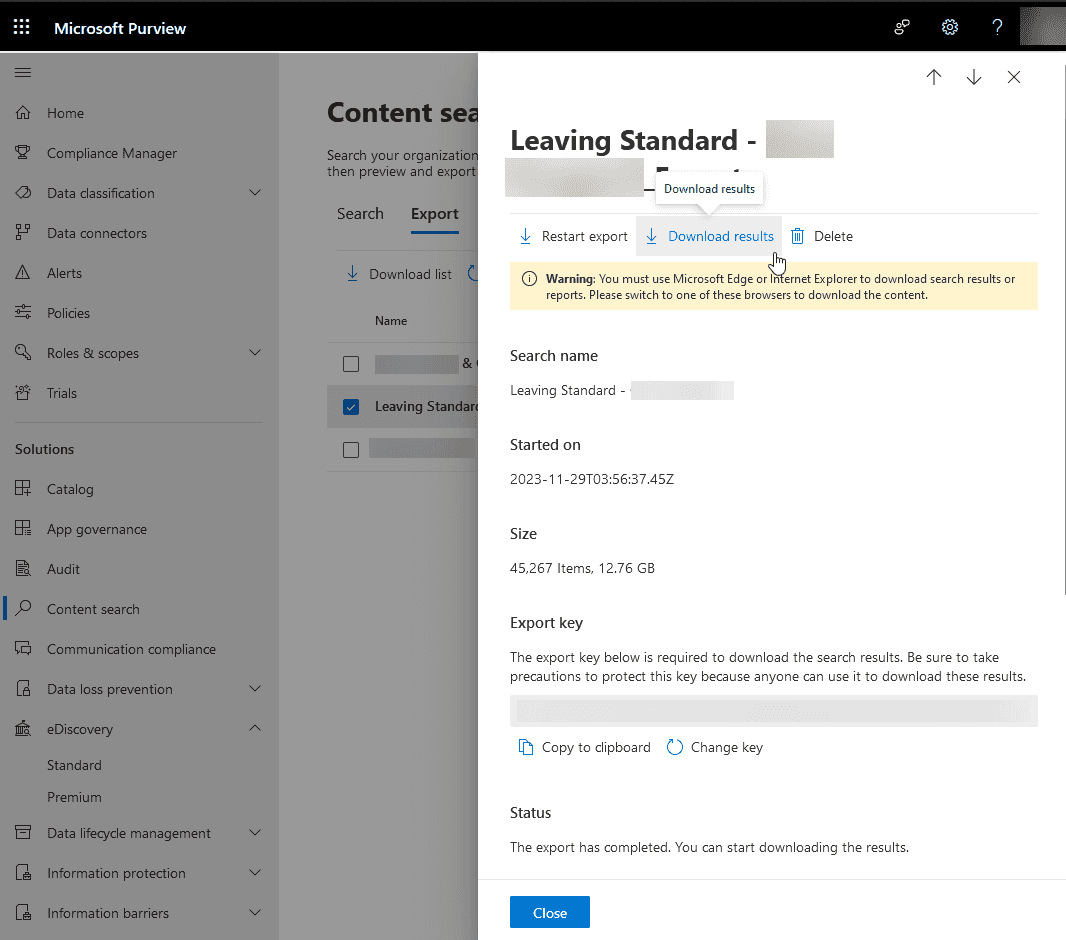The height and width of the screenshot is (940, 1066).
Task: Go to previous item with up arrow
Action: 934,77
